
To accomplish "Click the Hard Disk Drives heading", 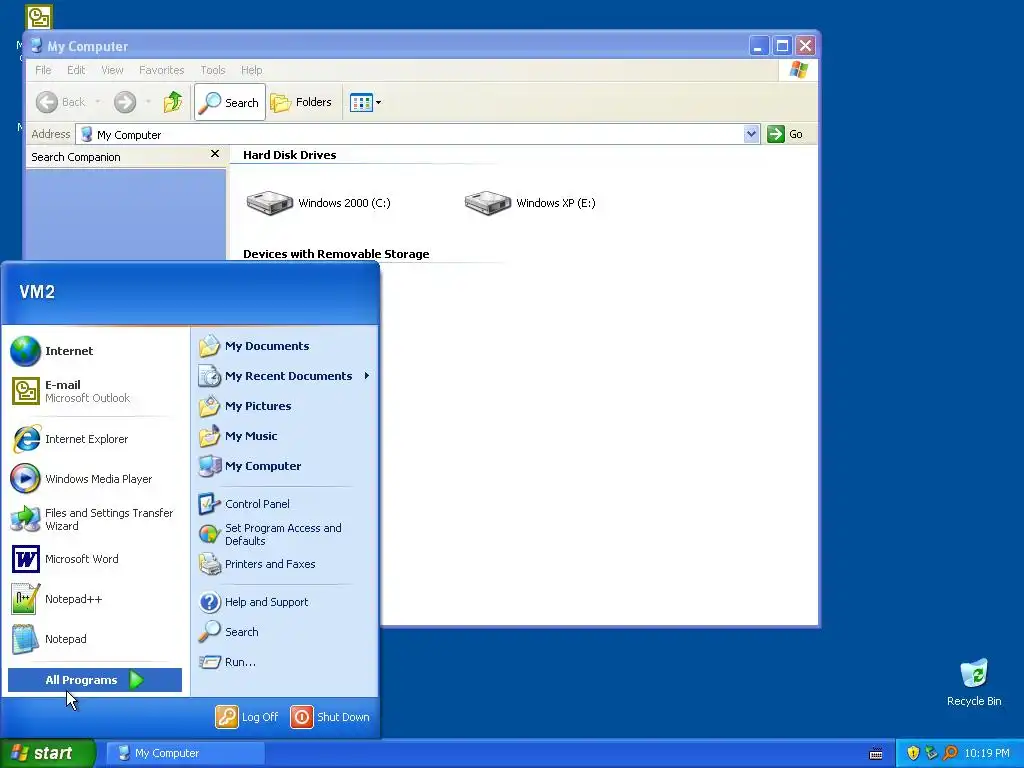I will click(289, 155).
